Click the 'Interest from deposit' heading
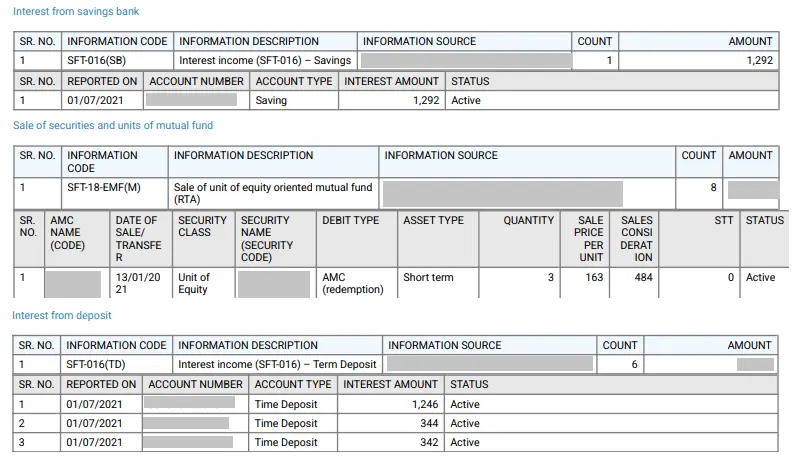Image resolution: width=810 pixels, height=476 pixels. point(61,315)
